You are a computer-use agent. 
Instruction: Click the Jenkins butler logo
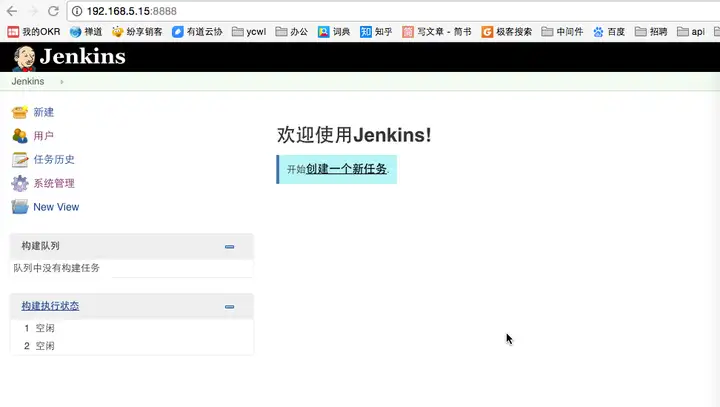point(24,58)
